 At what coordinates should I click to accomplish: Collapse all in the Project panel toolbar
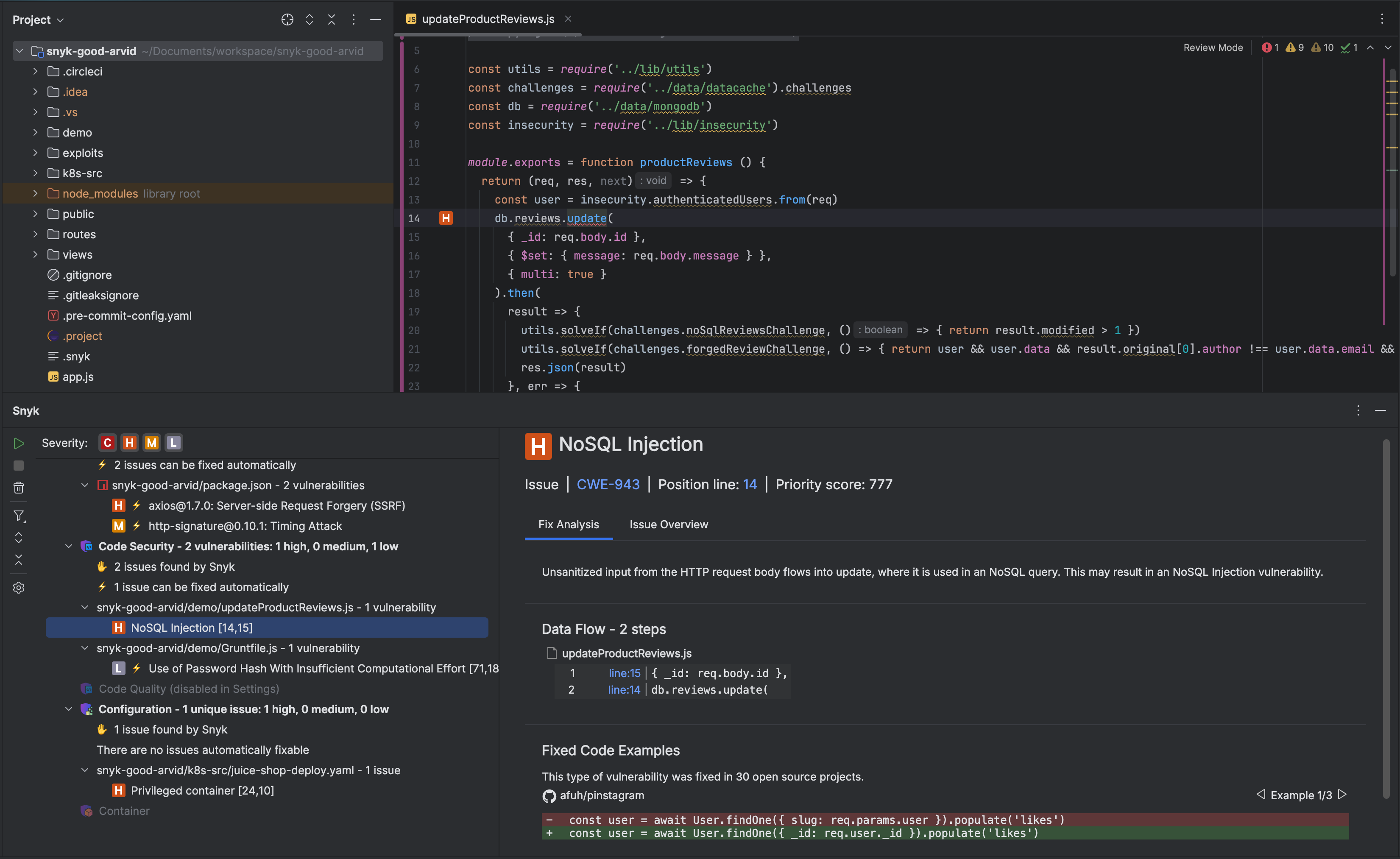331,20
